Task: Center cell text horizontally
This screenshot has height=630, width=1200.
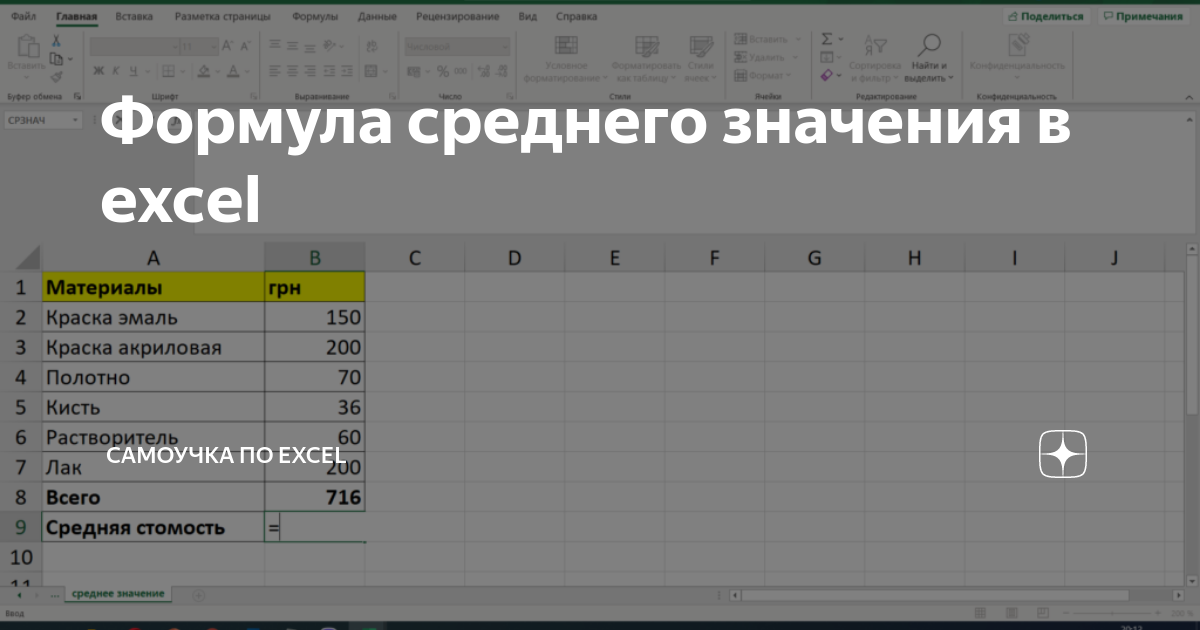Action: pyautogui.click(x=292, y=71)
